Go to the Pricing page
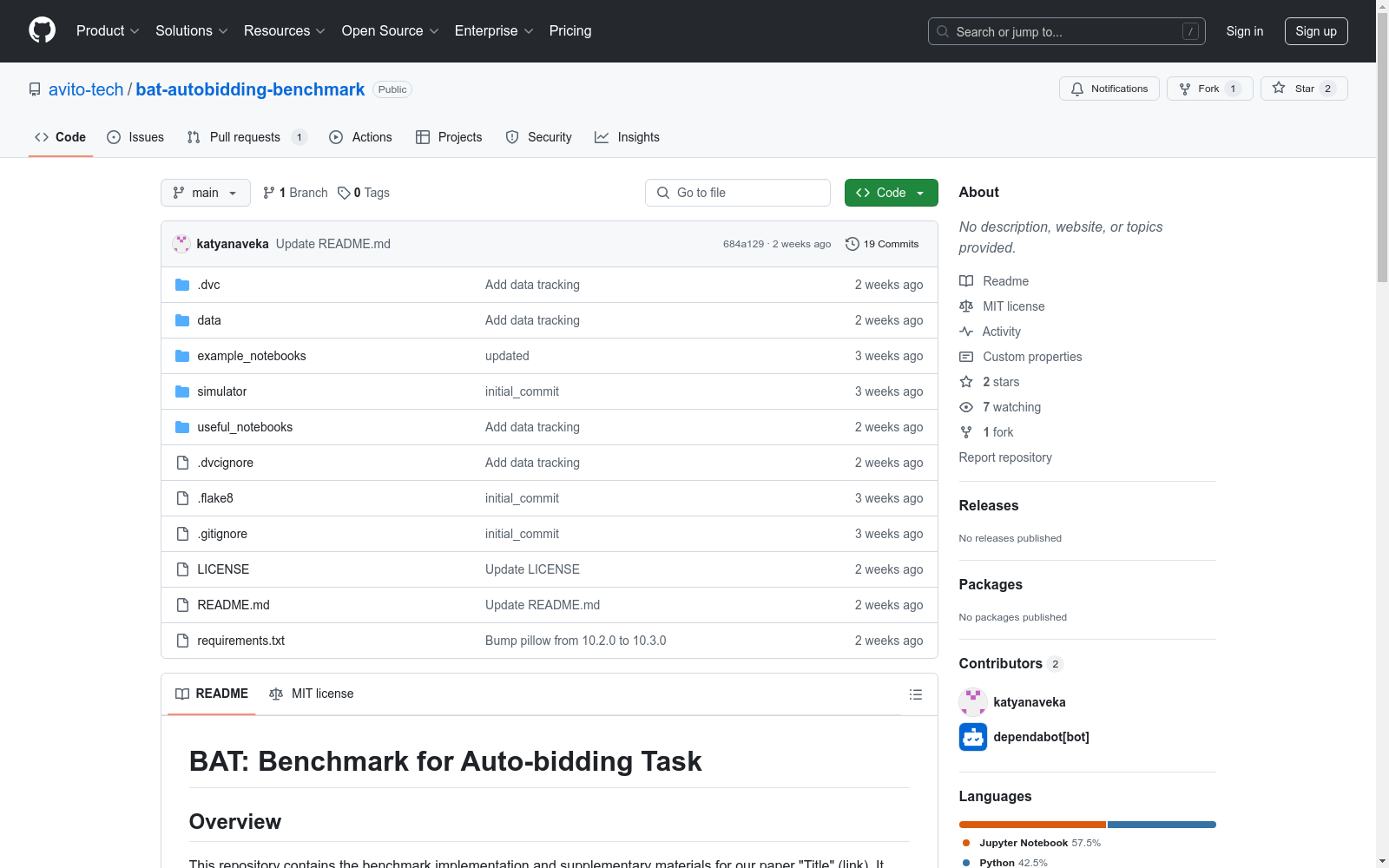 coord(570,31)
